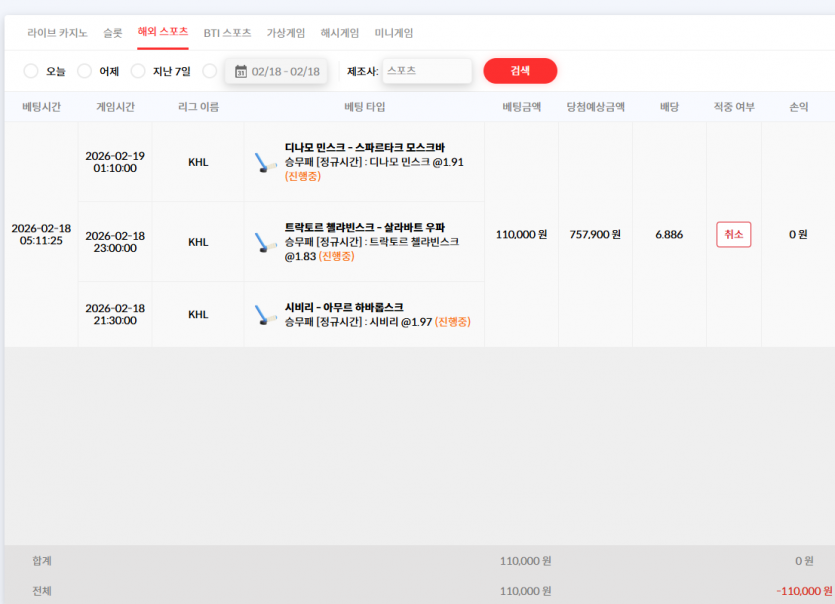Click hockey stick icon for Sibir match

(x=265, y=315)
